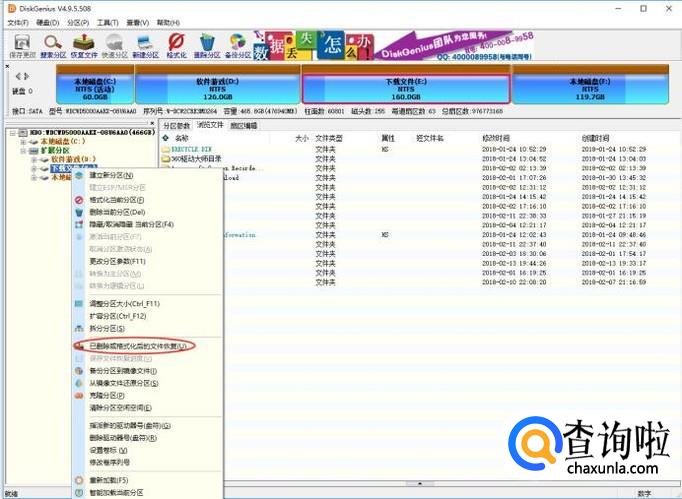682x499 pixels.
Task: Expand the 软件游戏(D:) tree node
Action: pyautogui.click(x=33, y=160)
